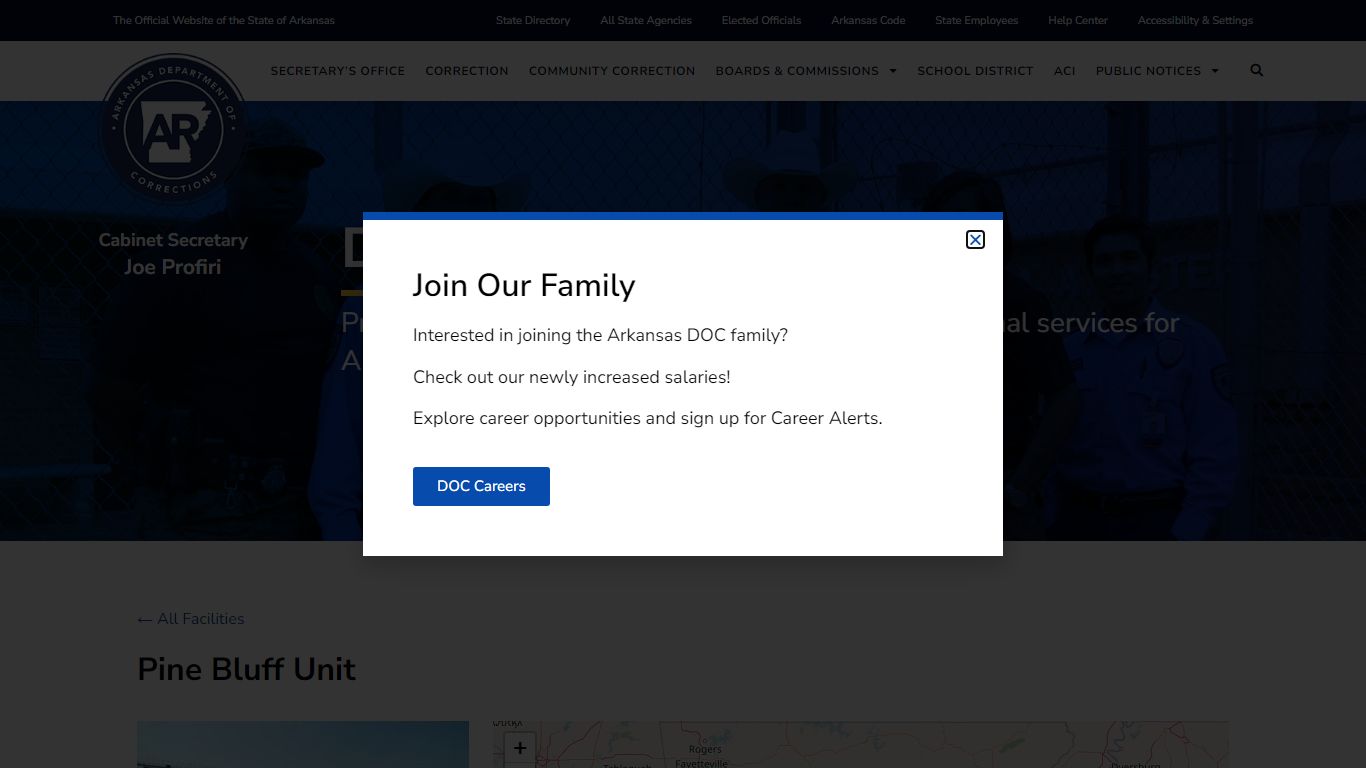This screenshot has height=768, width=1366.
Task: Open the State Directory link
Action: (533, 20)
